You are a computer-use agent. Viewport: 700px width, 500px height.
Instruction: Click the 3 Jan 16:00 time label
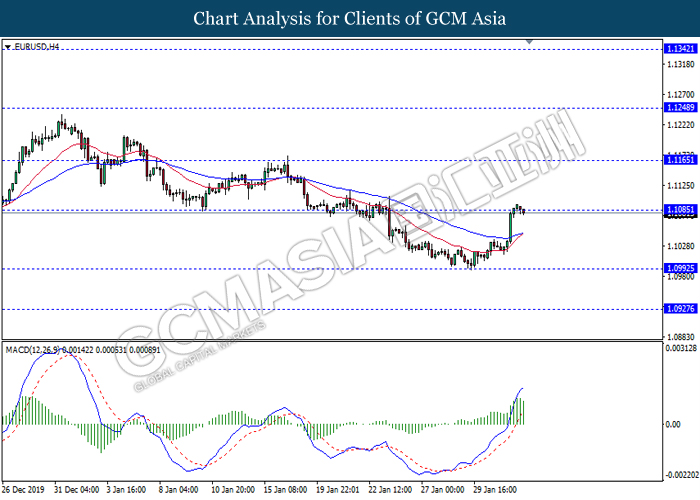(x=126, y=490)
